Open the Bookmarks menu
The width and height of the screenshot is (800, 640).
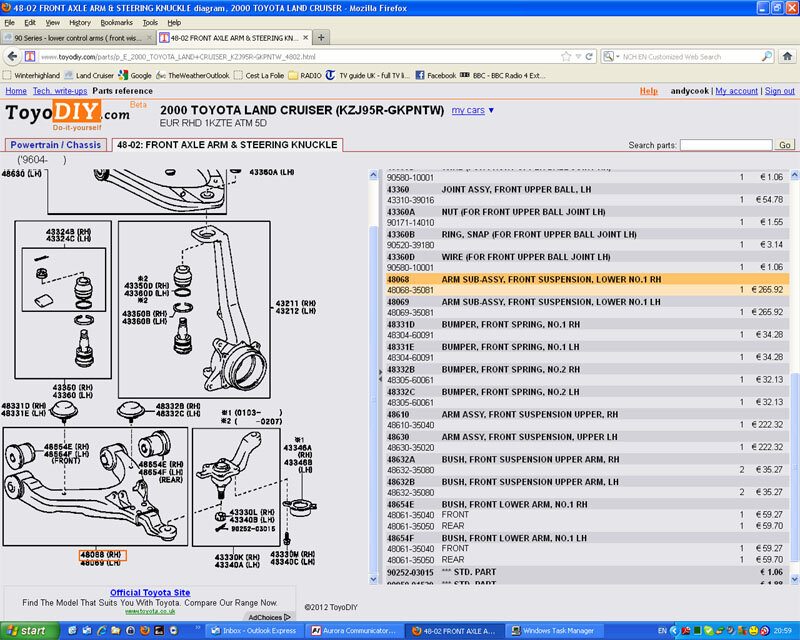click(116, 22)
